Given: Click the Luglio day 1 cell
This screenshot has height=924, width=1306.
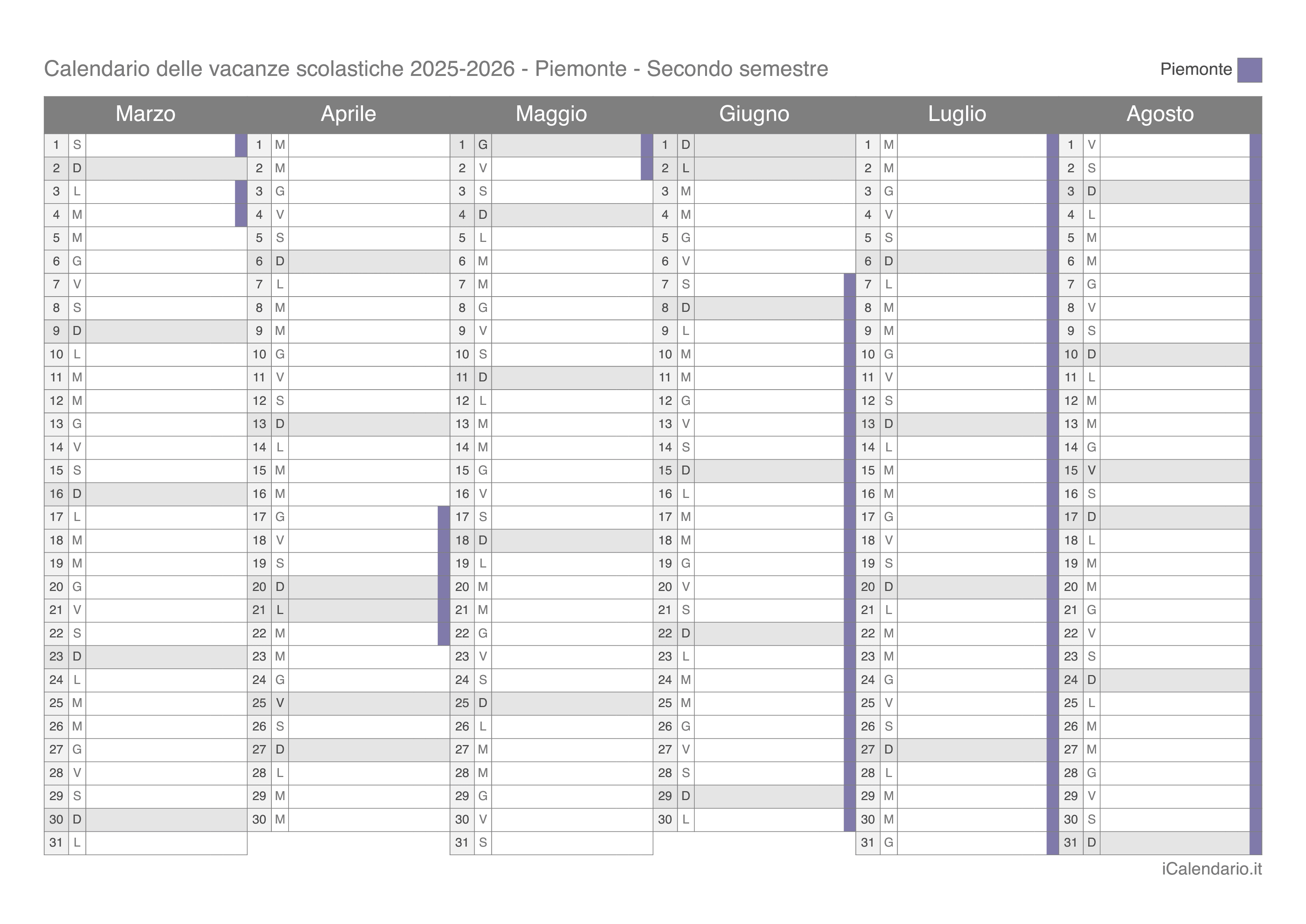Looking at the screenshot, I should (x=957, y=145).
